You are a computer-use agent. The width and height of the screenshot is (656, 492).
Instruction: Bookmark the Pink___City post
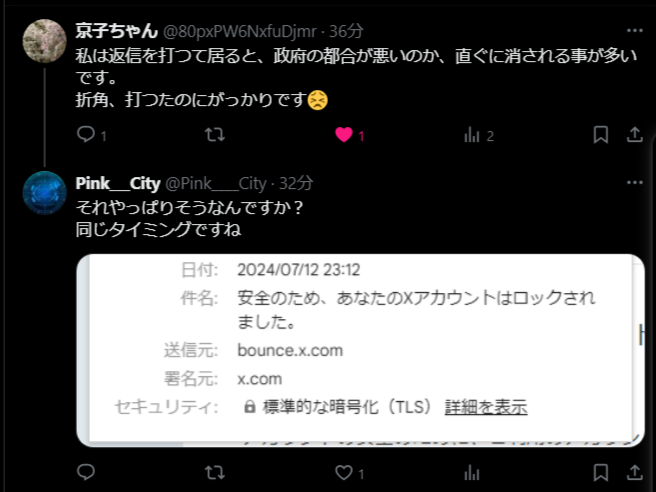click(601, 472)
